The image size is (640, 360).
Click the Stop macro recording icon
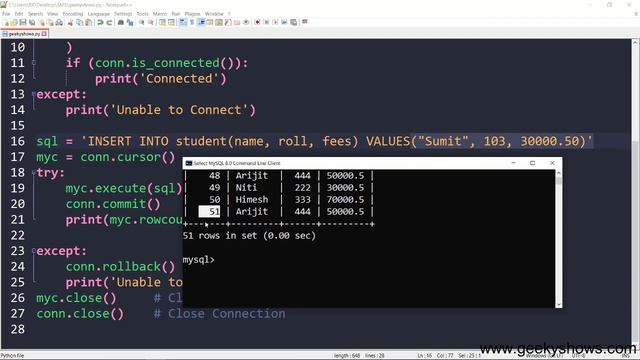266,22
